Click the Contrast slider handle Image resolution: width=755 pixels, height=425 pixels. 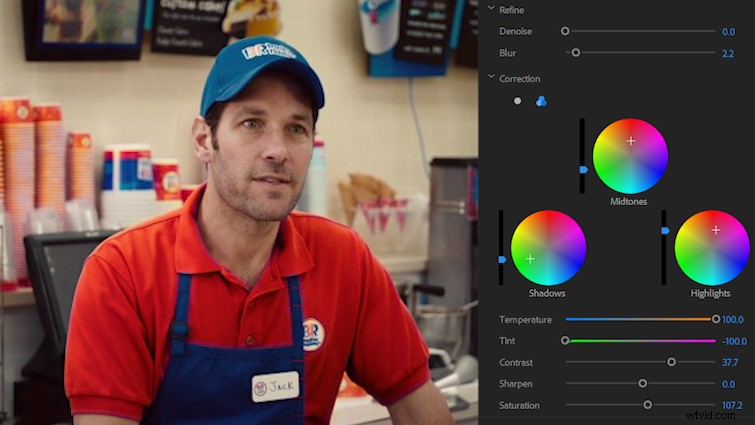click(671, 362)
